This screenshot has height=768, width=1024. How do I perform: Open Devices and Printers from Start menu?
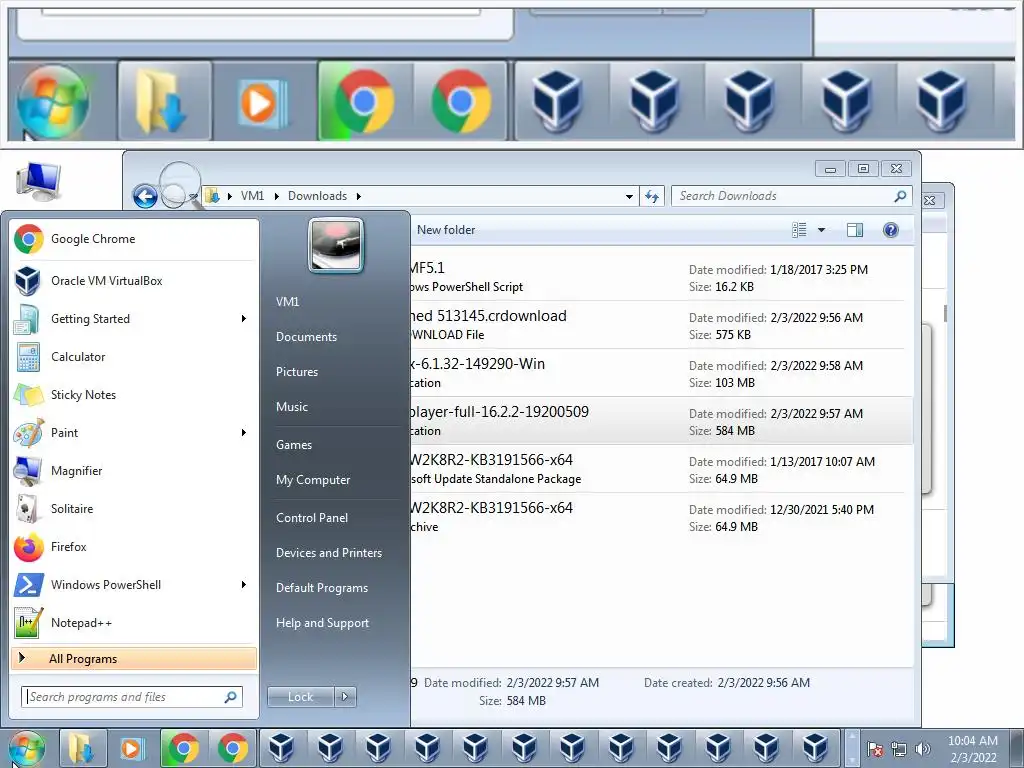coord(328,552)
